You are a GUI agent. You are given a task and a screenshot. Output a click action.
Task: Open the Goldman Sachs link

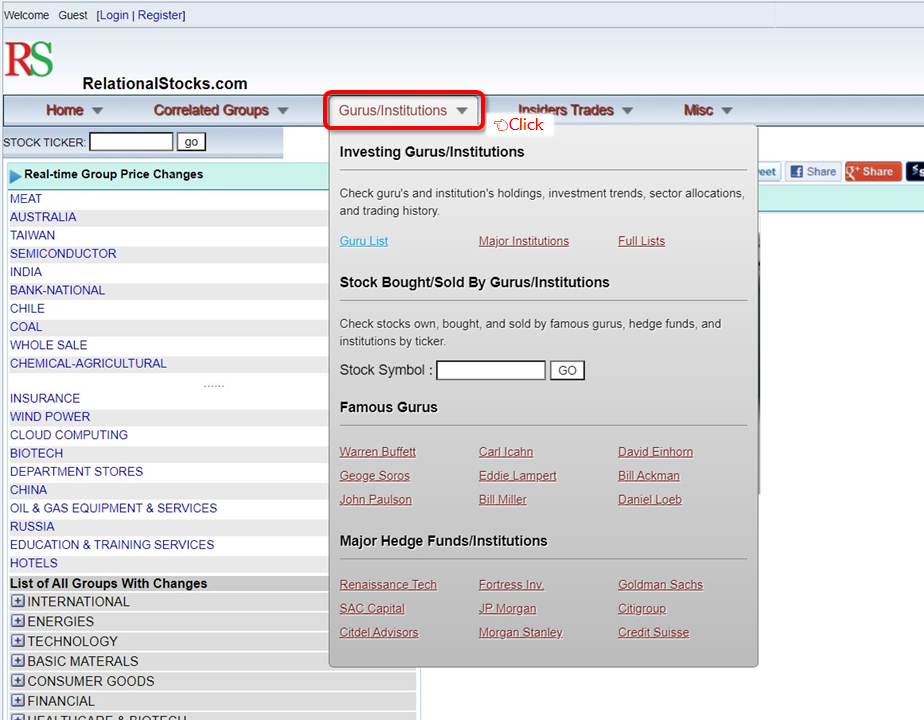[x=660, y=584]
